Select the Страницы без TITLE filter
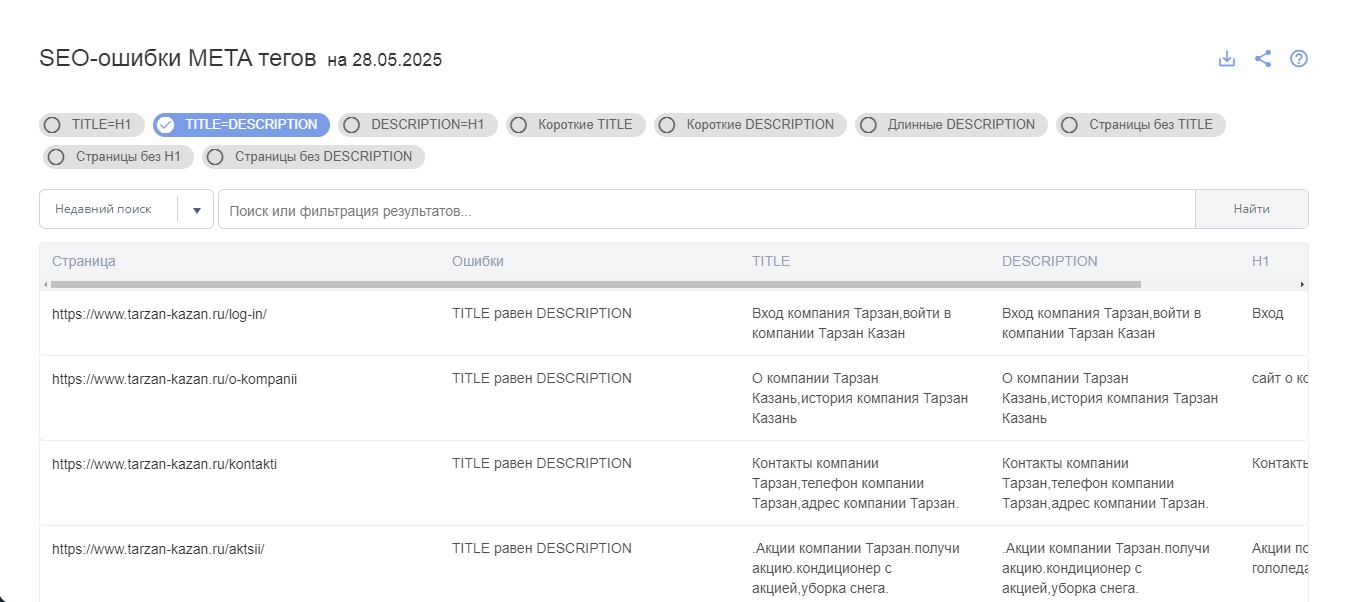This screenshot has width=1349, height=602. (x=1141, y=125)
